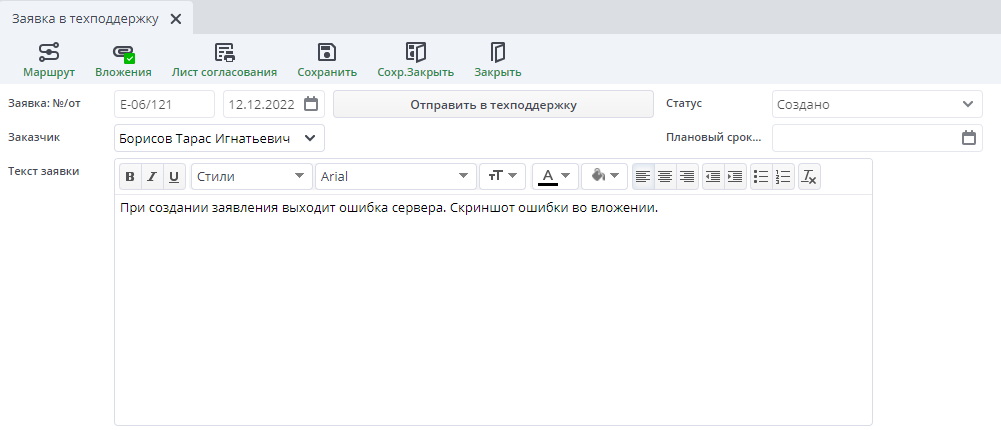The image size is (1001, 430).
Task: Increase the text indent
Action: tap(735, 177)
